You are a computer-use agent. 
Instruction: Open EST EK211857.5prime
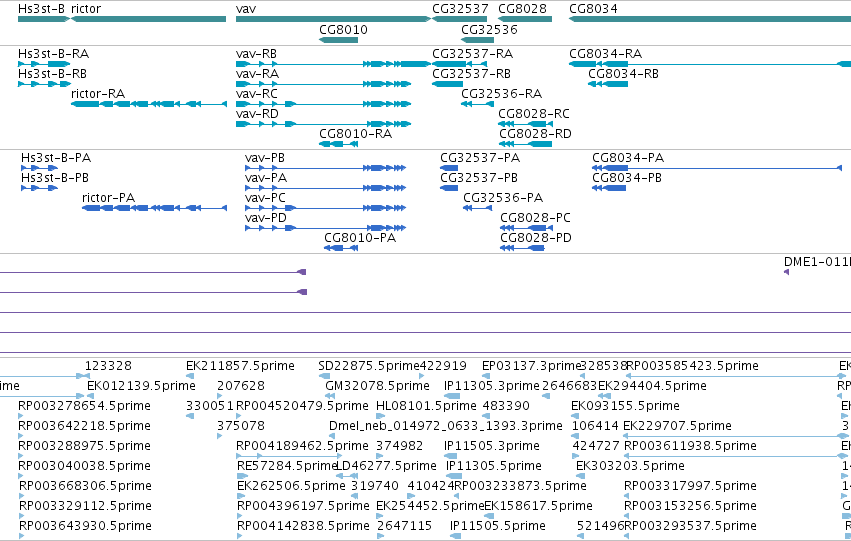click(240, 366)
